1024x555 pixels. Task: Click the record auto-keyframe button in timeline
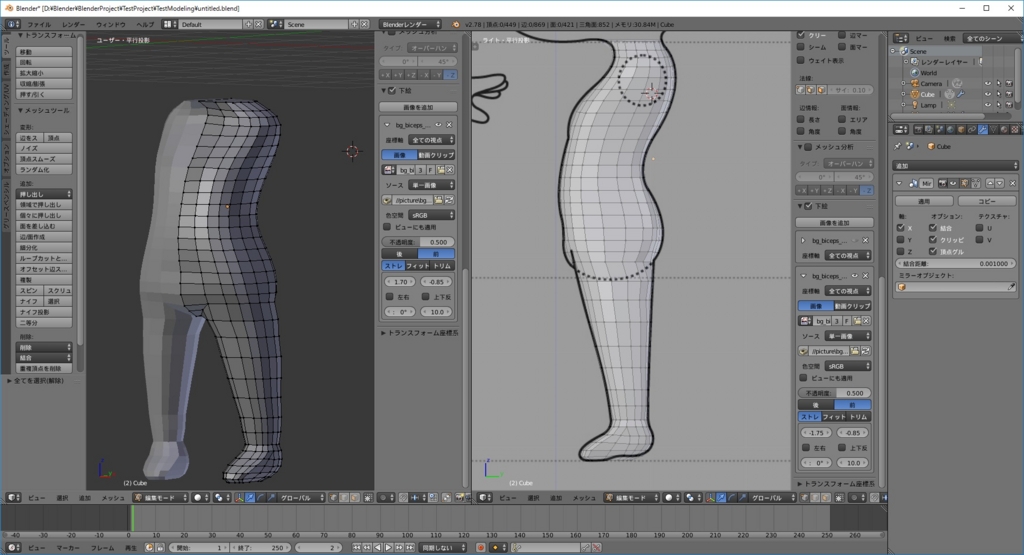(481, 547)
